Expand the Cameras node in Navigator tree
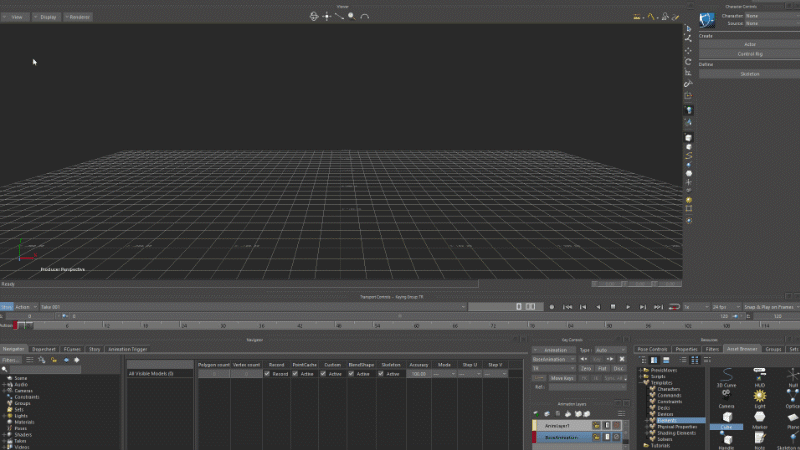800x450 pixels. [4, 390]
